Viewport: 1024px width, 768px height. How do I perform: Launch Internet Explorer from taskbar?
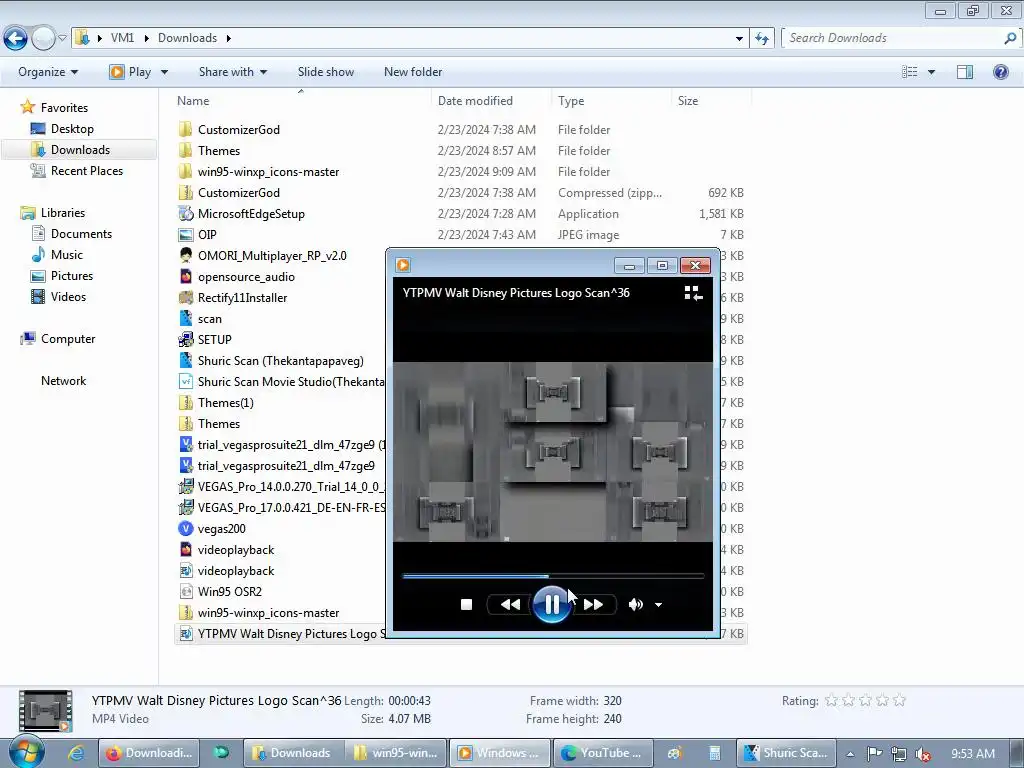[76, 753]
